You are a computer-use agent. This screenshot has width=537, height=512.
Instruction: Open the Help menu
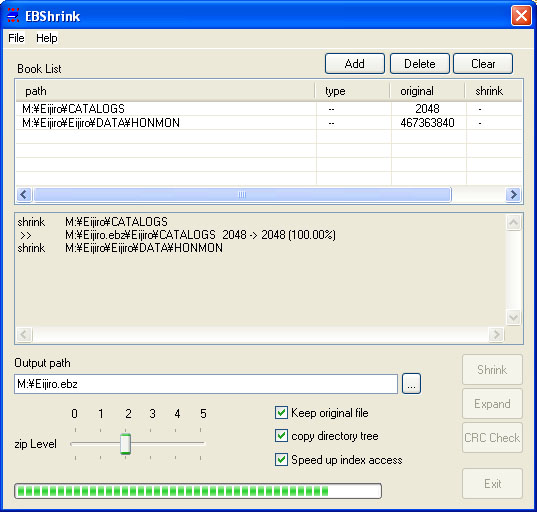coord(47,38)
